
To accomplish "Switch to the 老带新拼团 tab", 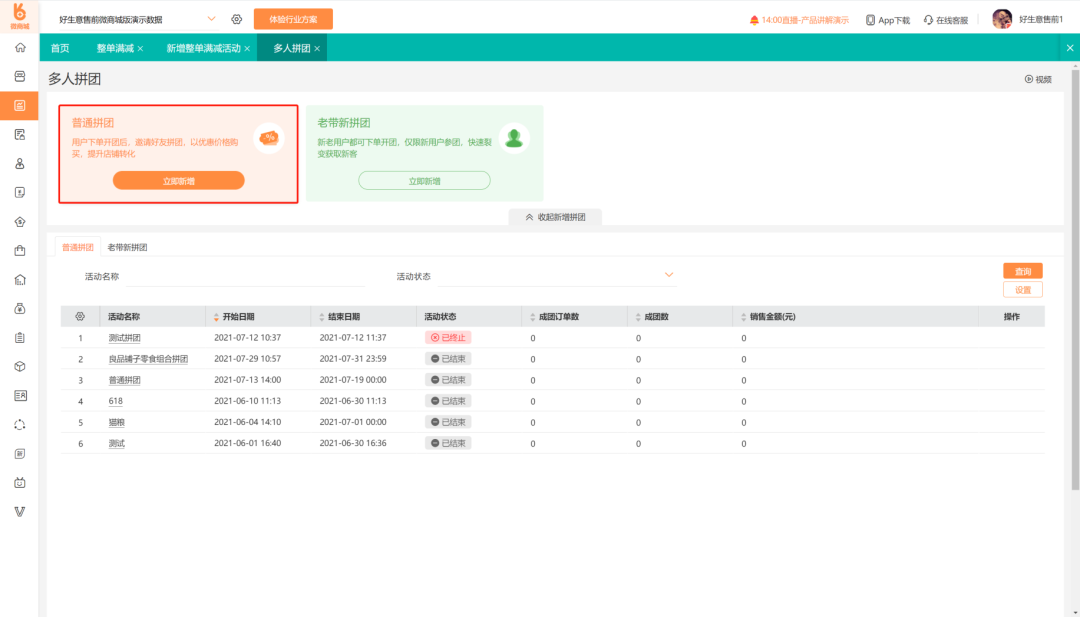I will (127, 247).
